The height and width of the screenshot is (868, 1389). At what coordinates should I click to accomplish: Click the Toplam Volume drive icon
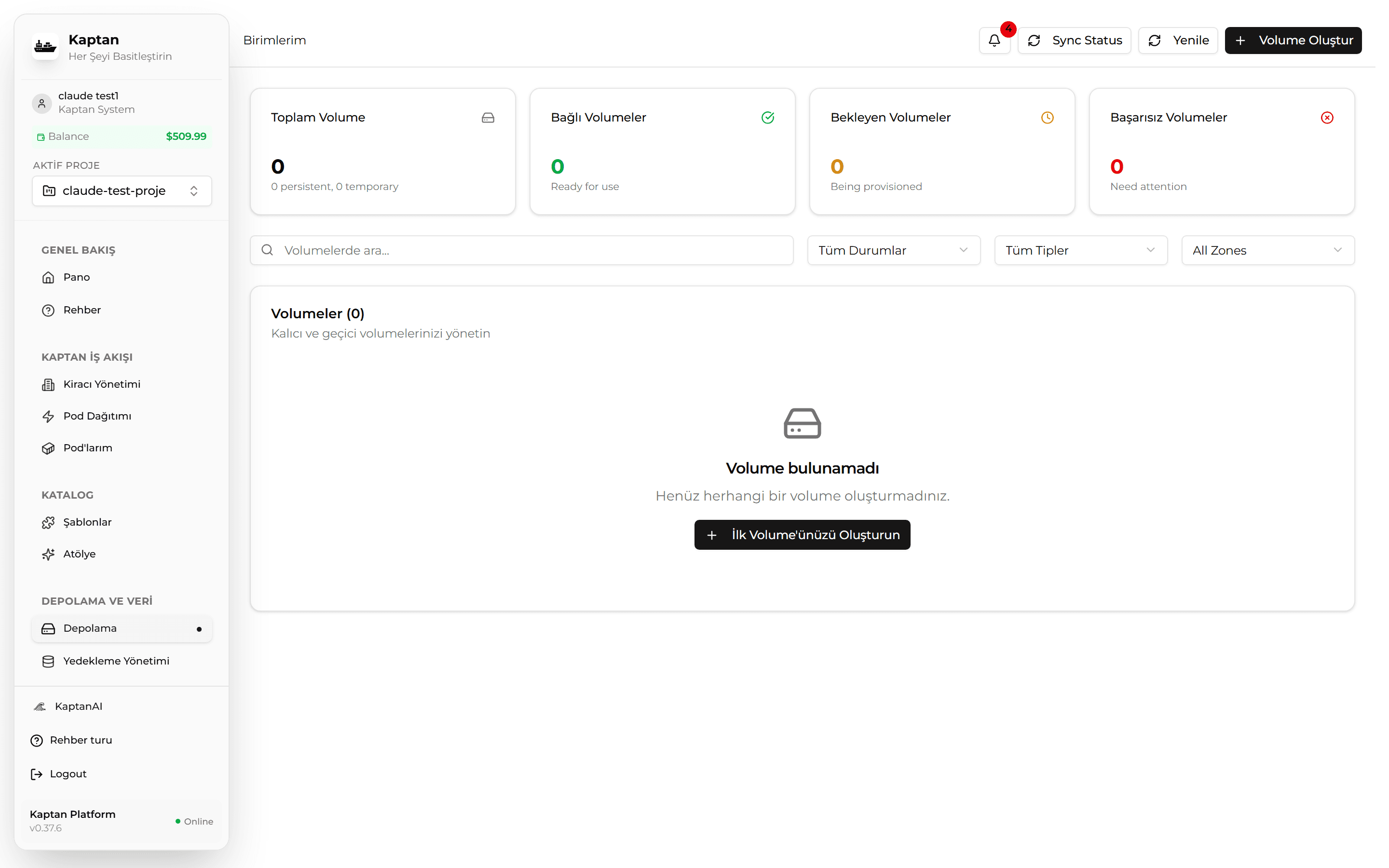click(x=488, y=118)
